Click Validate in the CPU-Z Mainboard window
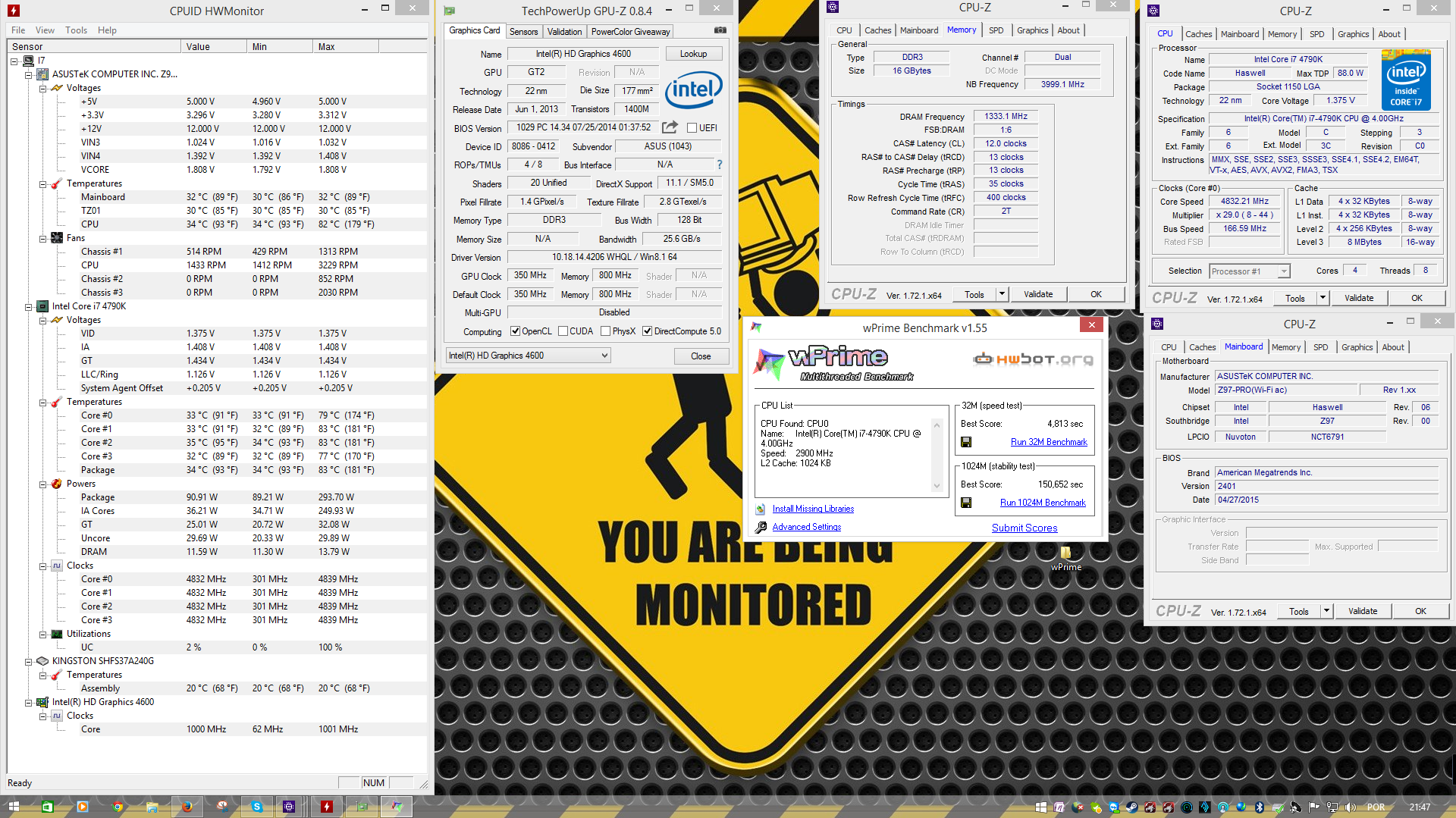The width and height of the screenshot is (1456, 818). click(x=1363, y=611)
